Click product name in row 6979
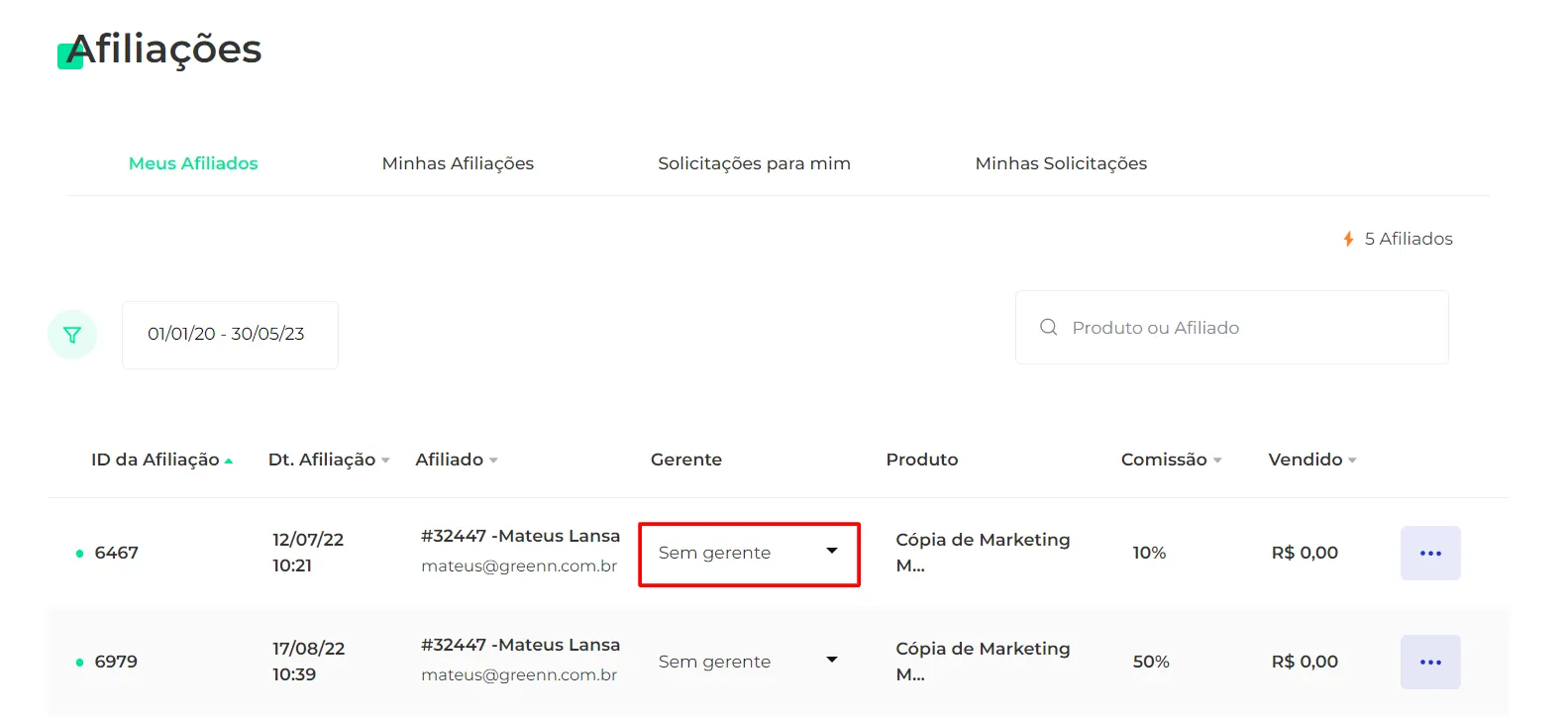 983,662
